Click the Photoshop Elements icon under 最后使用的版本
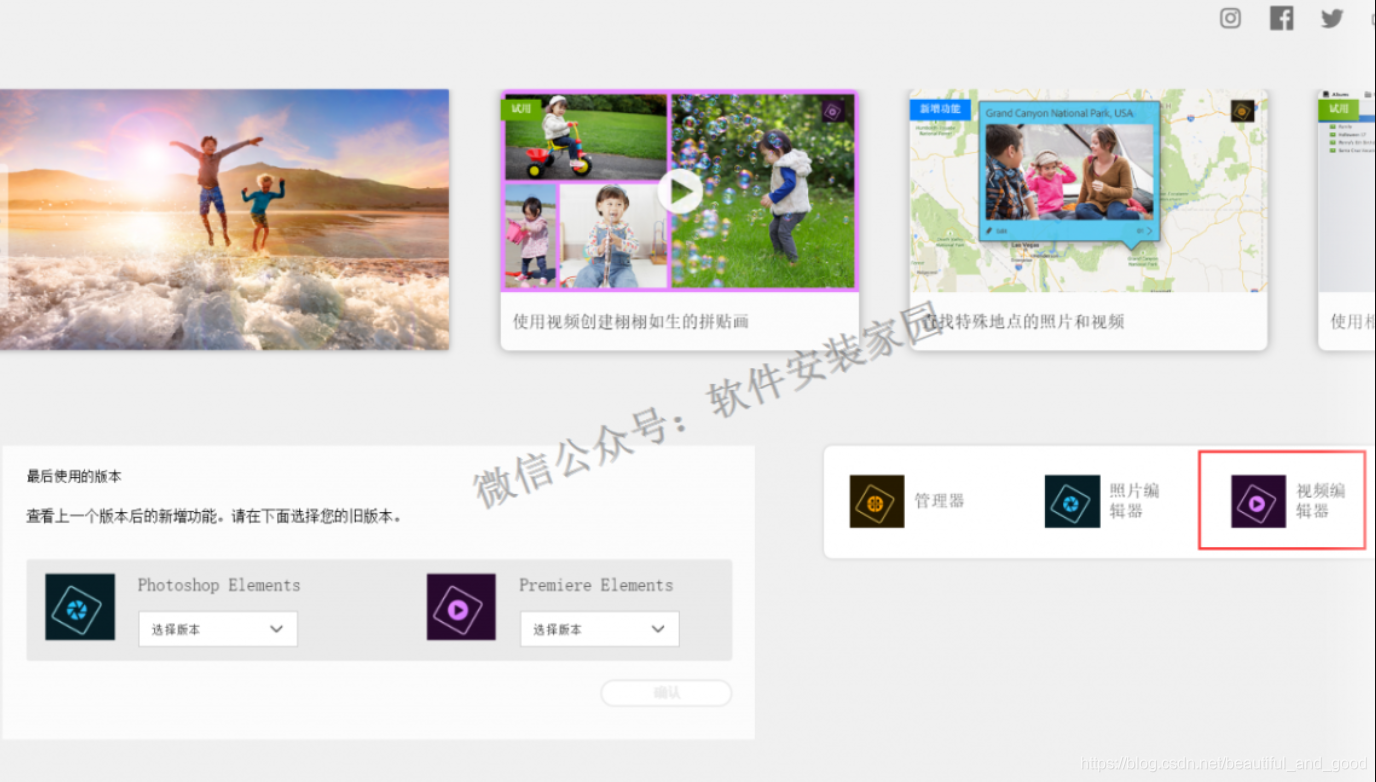1376x782 pixels. coord(80,607)
